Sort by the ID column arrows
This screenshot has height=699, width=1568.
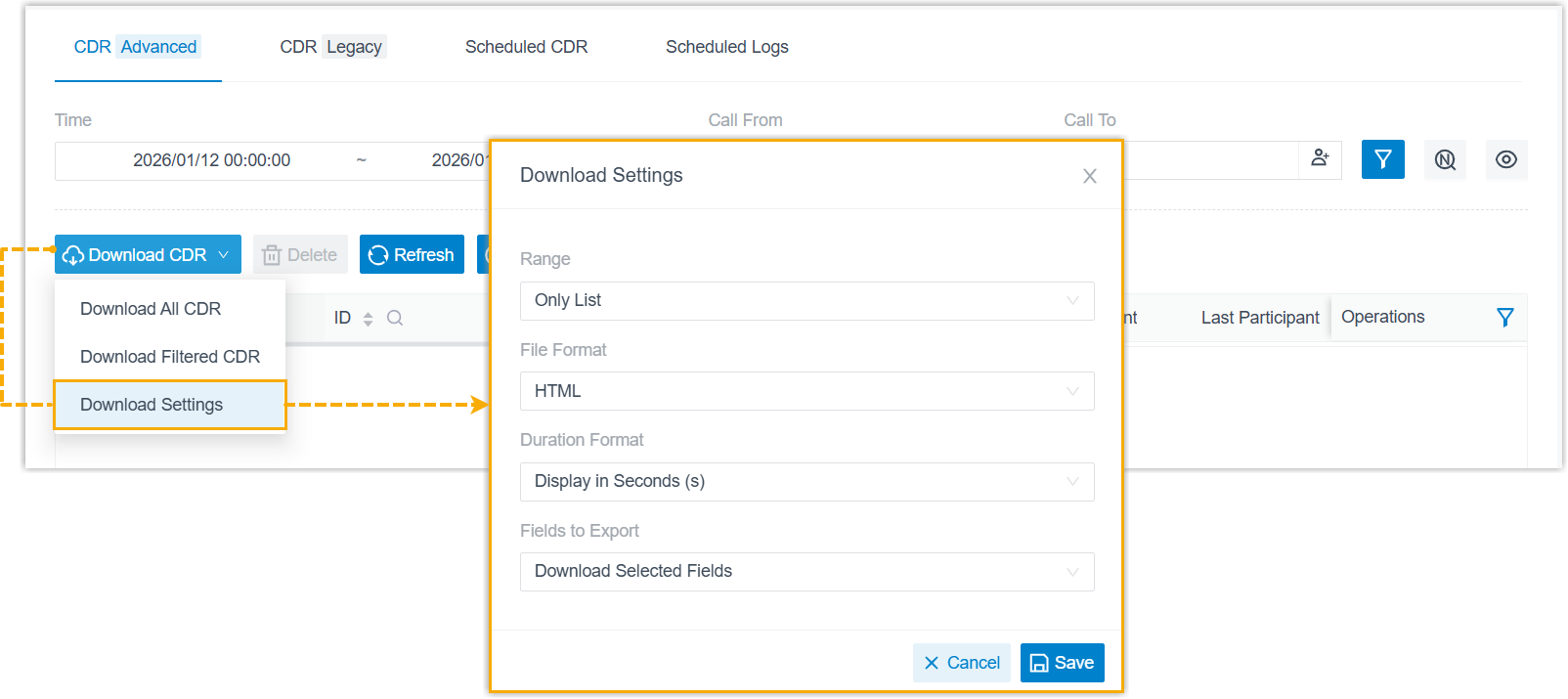tap(368, 319)
